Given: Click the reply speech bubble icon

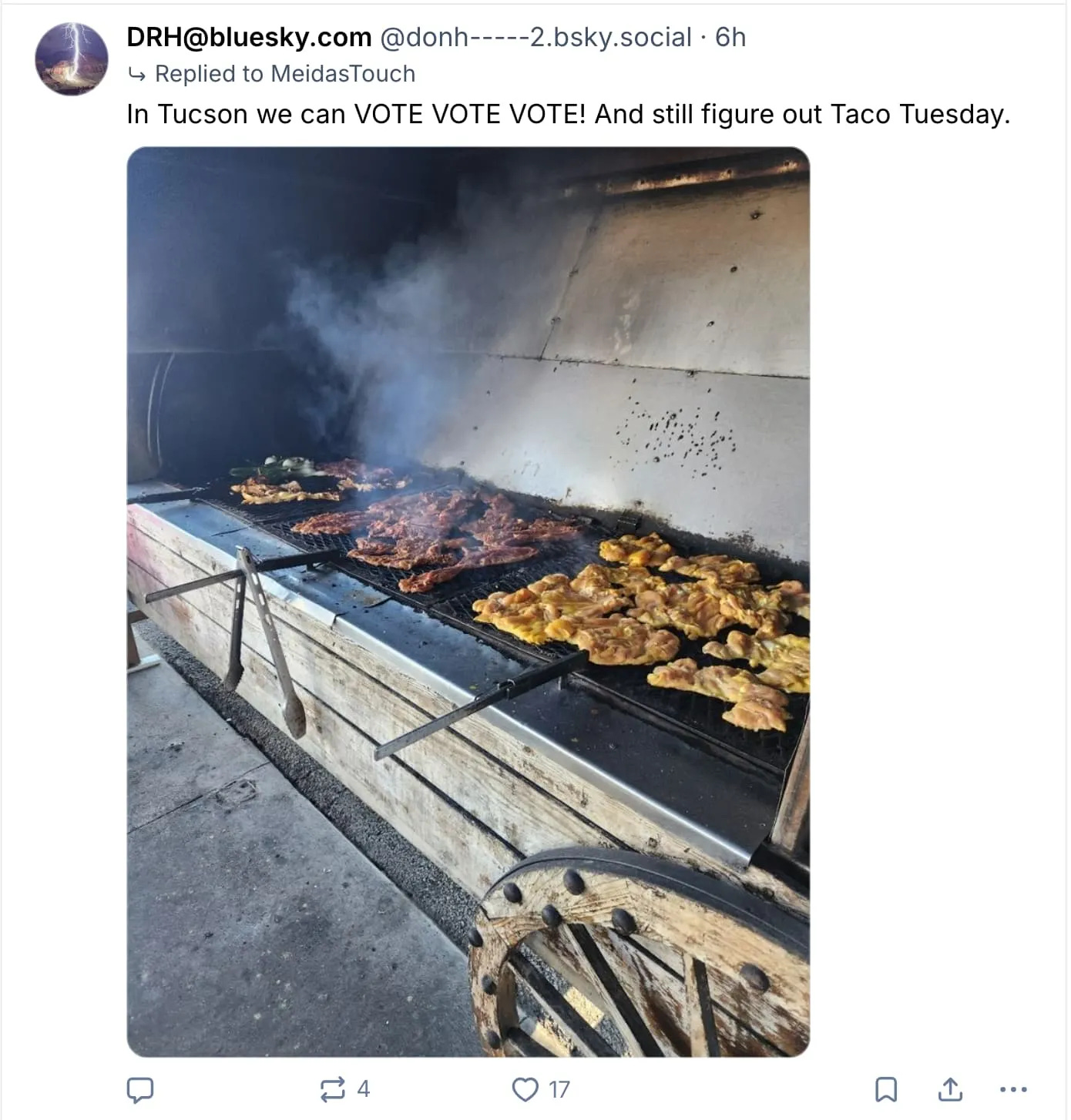Looking at the screenshot, I should click(140, 1089).
